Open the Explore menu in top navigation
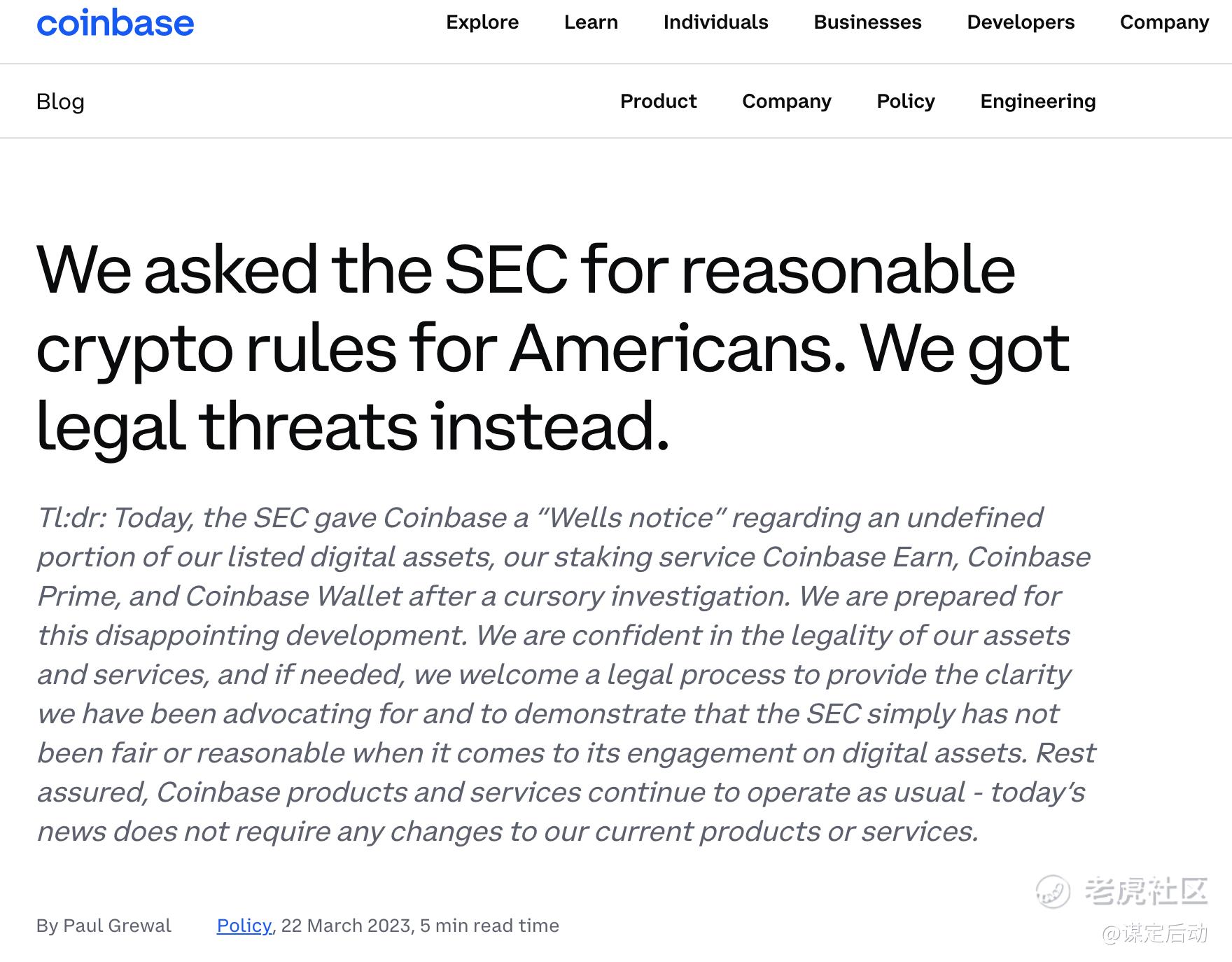1232x962 pixels. pos(482,22)
